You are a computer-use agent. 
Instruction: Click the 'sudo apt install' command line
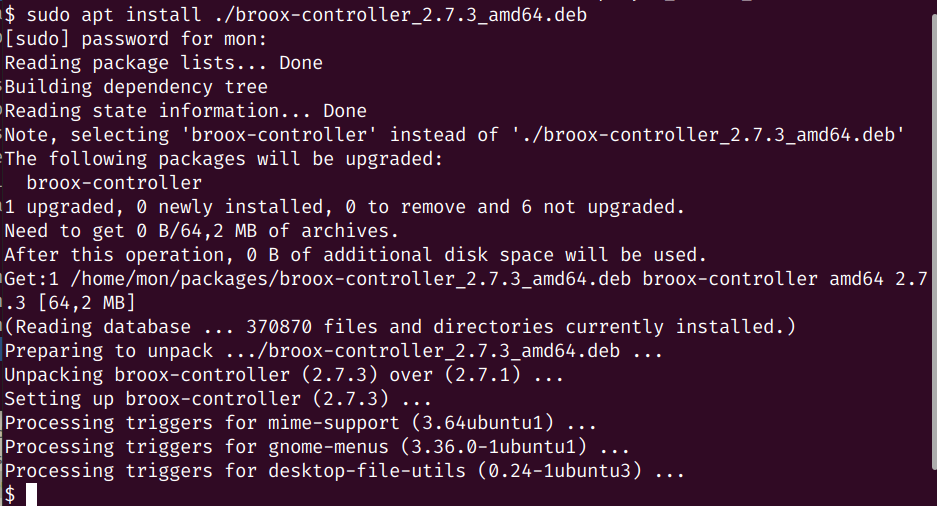[296, 15]
